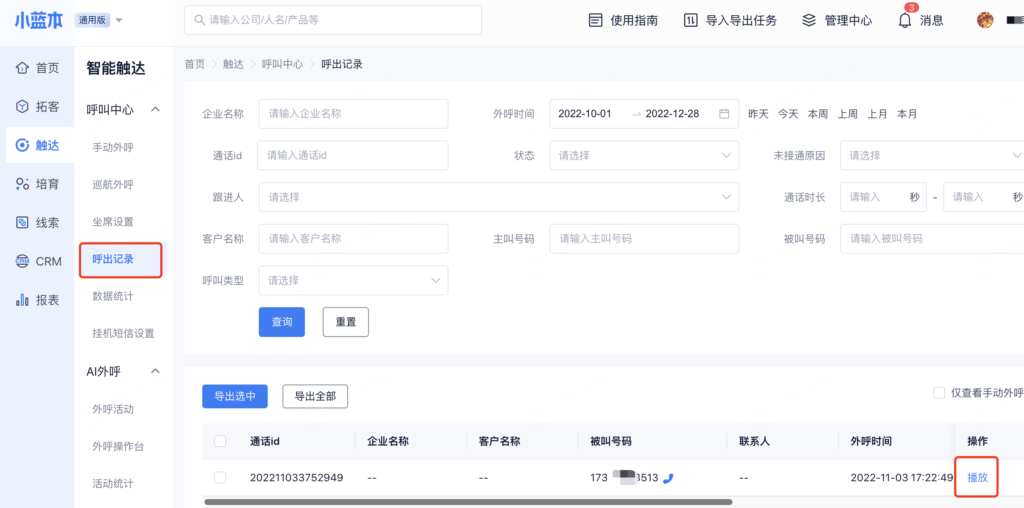This screenshot has height=508, width=1024.
Task: Click the phone icon beside 被叫号码
Action: click(668, 478)
